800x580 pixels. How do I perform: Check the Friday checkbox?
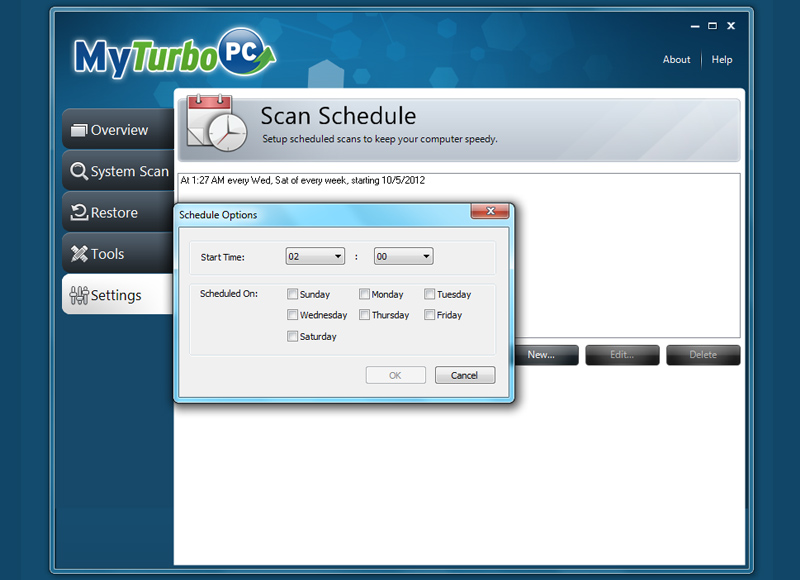click(x=429, y=315)
